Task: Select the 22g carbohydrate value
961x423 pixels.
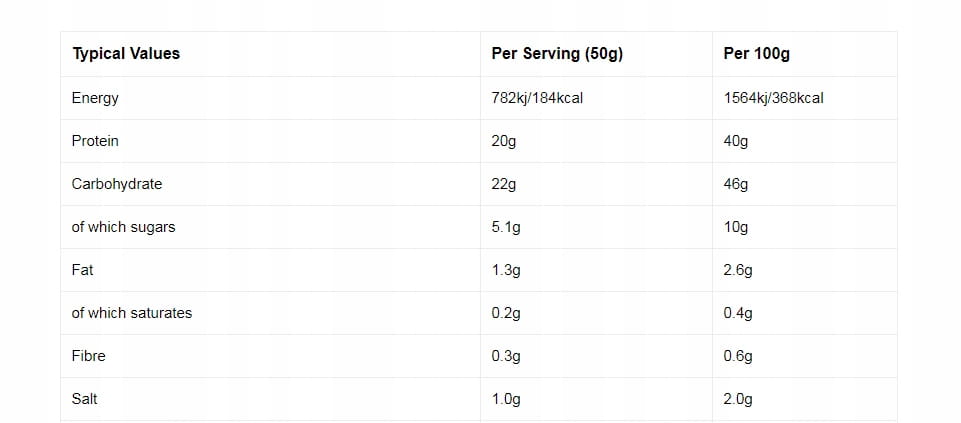Action: [503, 184]
